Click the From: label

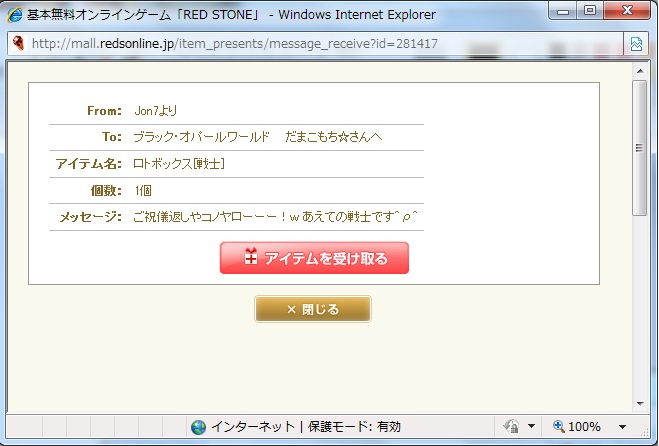[x=104, y=111]
